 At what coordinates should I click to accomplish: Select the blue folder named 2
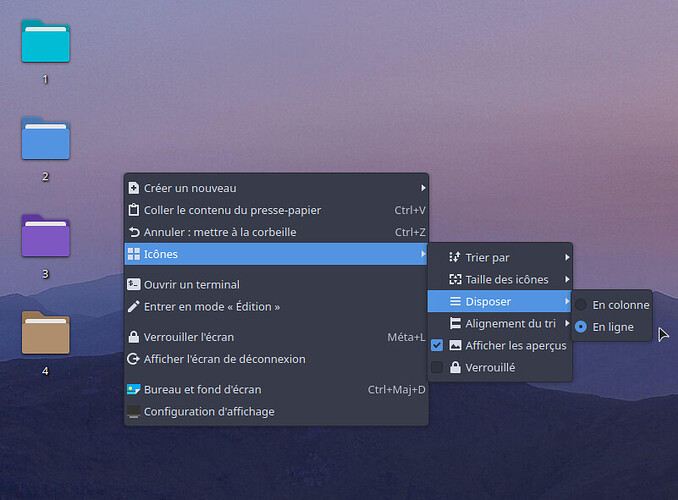click(45, 140)
